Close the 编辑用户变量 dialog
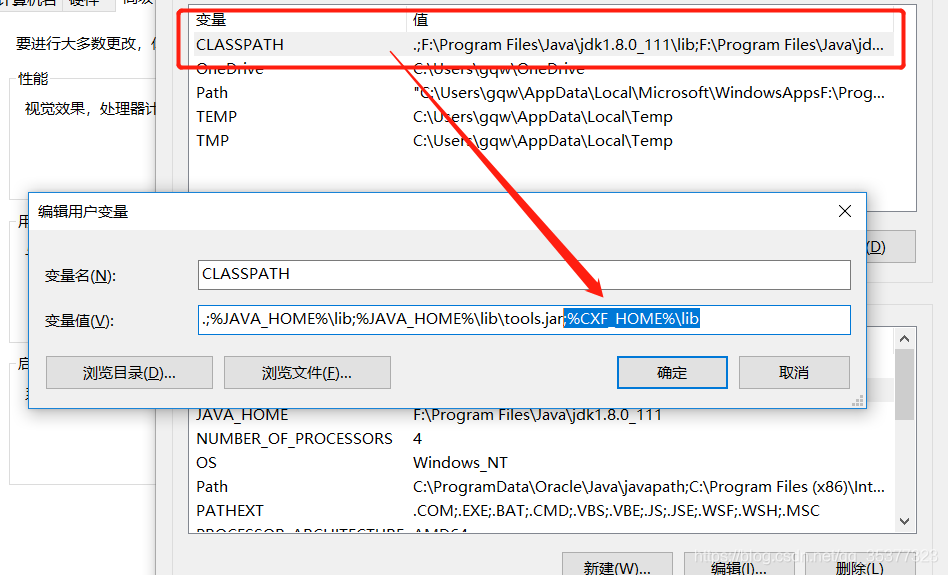Image resolution: width=948 pixels, height=575 pixels. point(845,211)
